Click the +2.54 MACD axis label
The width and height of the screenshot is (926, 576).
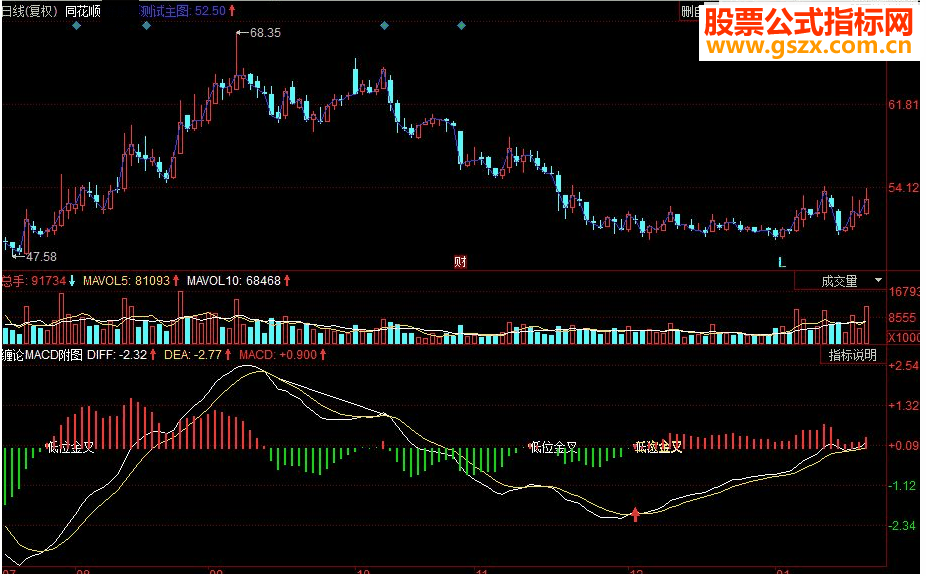(x=904, y=366)
